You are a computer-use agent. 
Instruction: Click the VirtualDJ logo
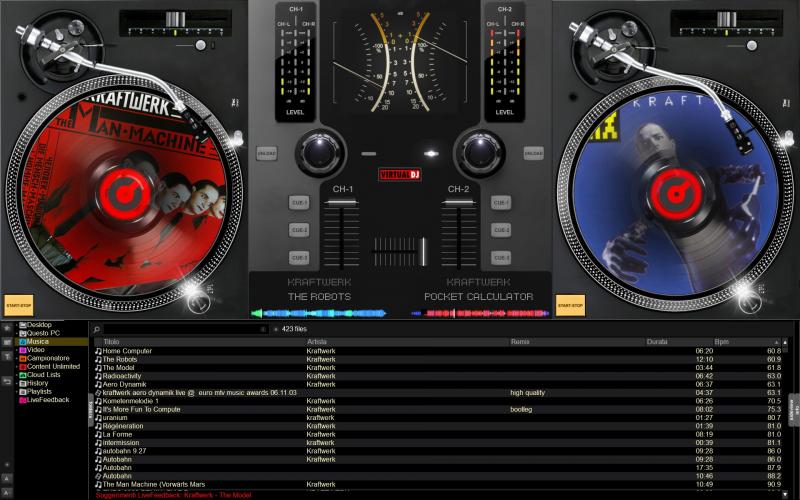(400, 175)
